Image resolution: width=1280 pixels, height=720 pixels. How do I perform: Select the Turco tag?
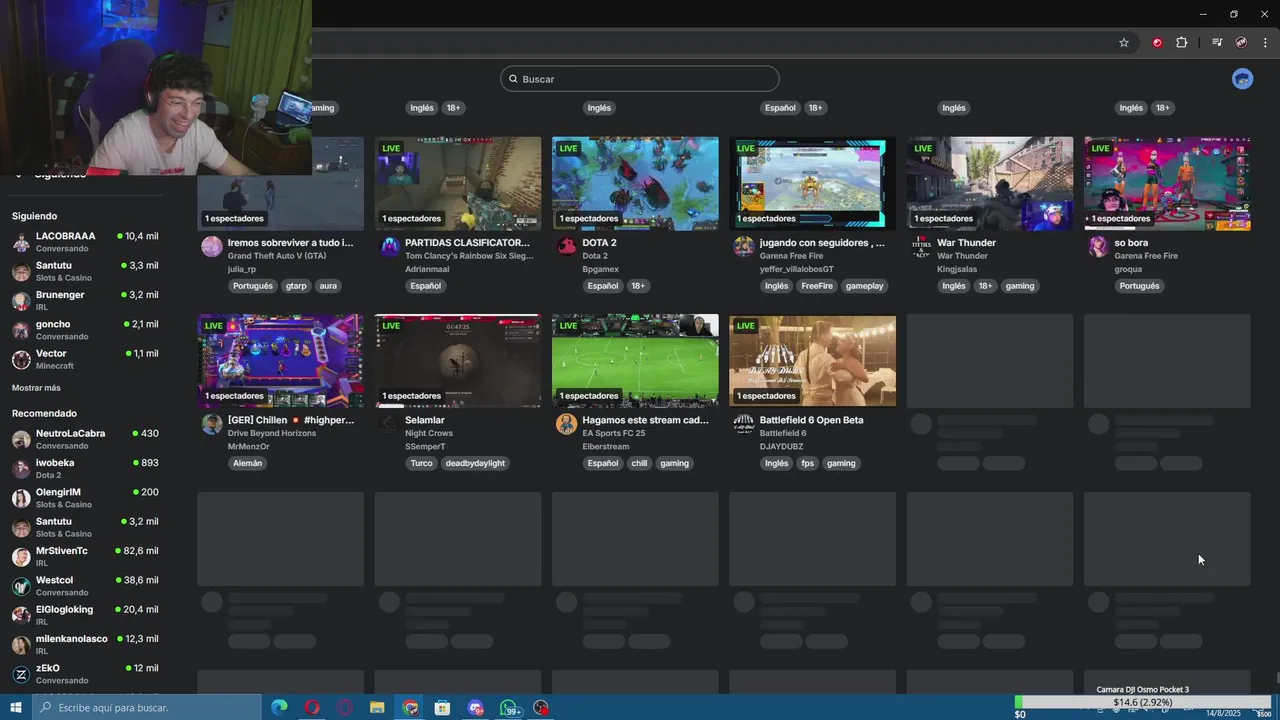point(421,463)
